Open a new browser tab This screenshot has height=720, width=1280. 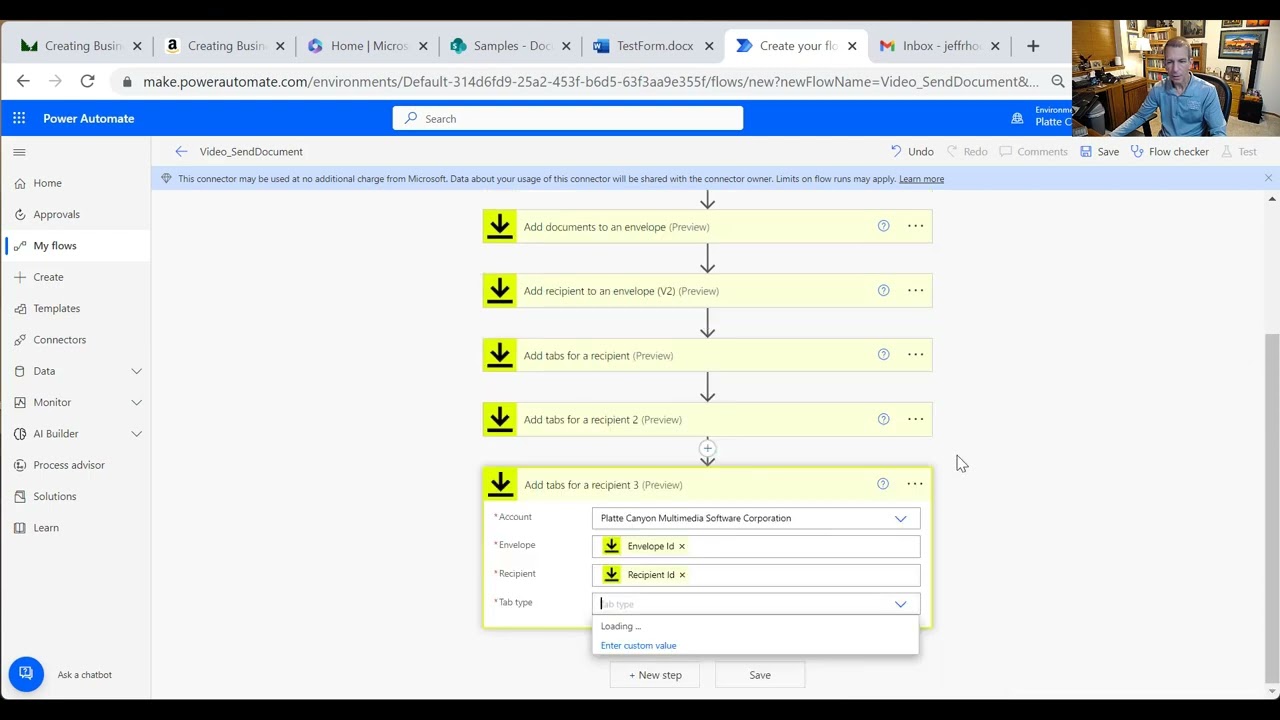pos(1033,46)
